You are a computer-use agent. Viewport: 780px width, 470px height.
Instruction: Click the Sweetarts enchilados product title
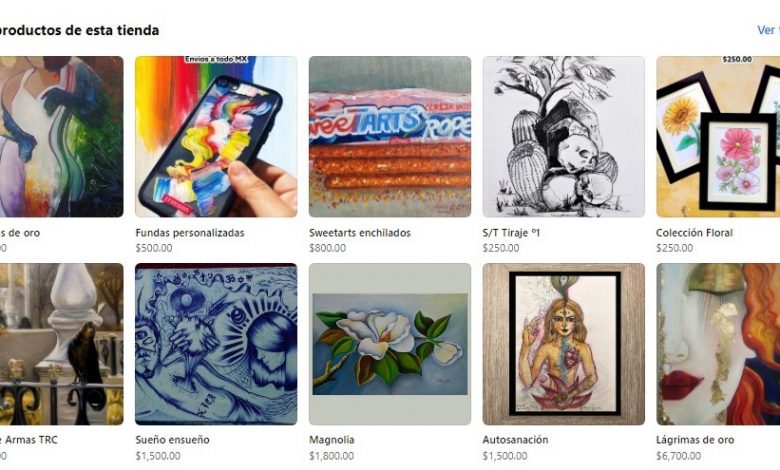pos(360,233)
